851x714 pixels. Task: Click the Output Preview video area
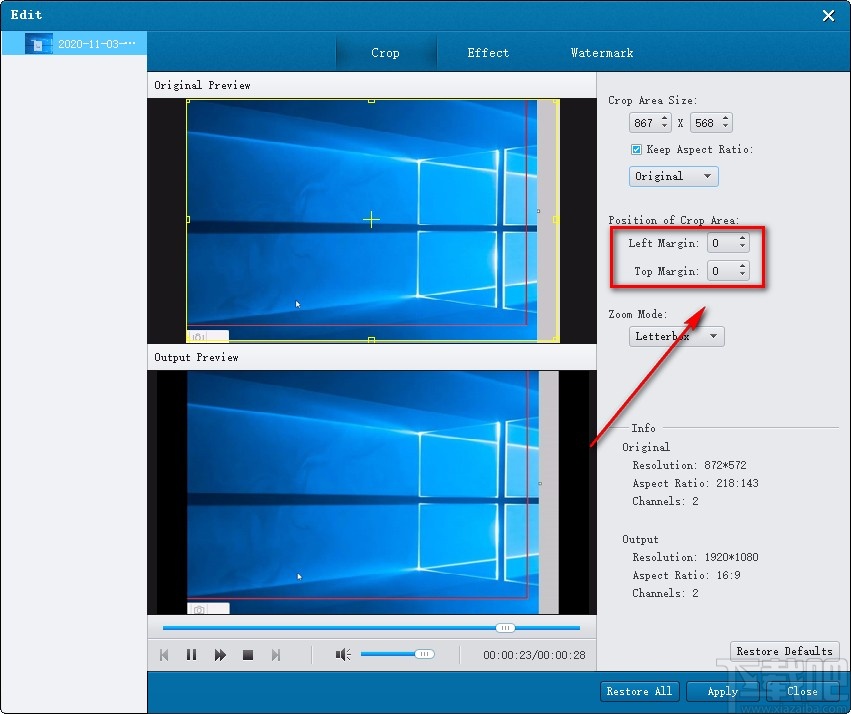point(372,492)
